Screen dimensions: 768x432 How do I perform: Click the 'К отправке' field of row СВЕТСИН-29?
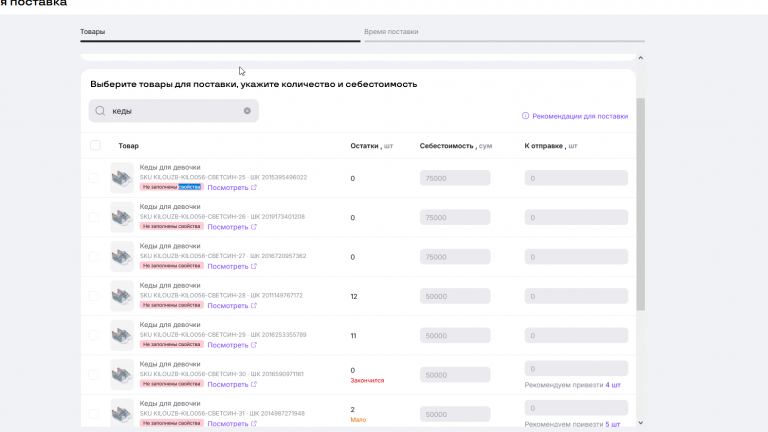tap(576, 336)
